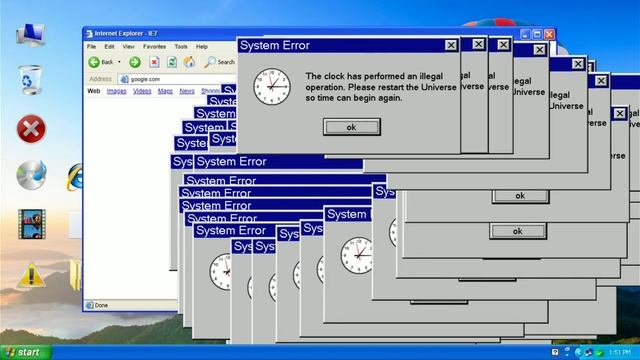
Task: Open the Edit menu in Internet Explorer
Action: coord(109,47)
